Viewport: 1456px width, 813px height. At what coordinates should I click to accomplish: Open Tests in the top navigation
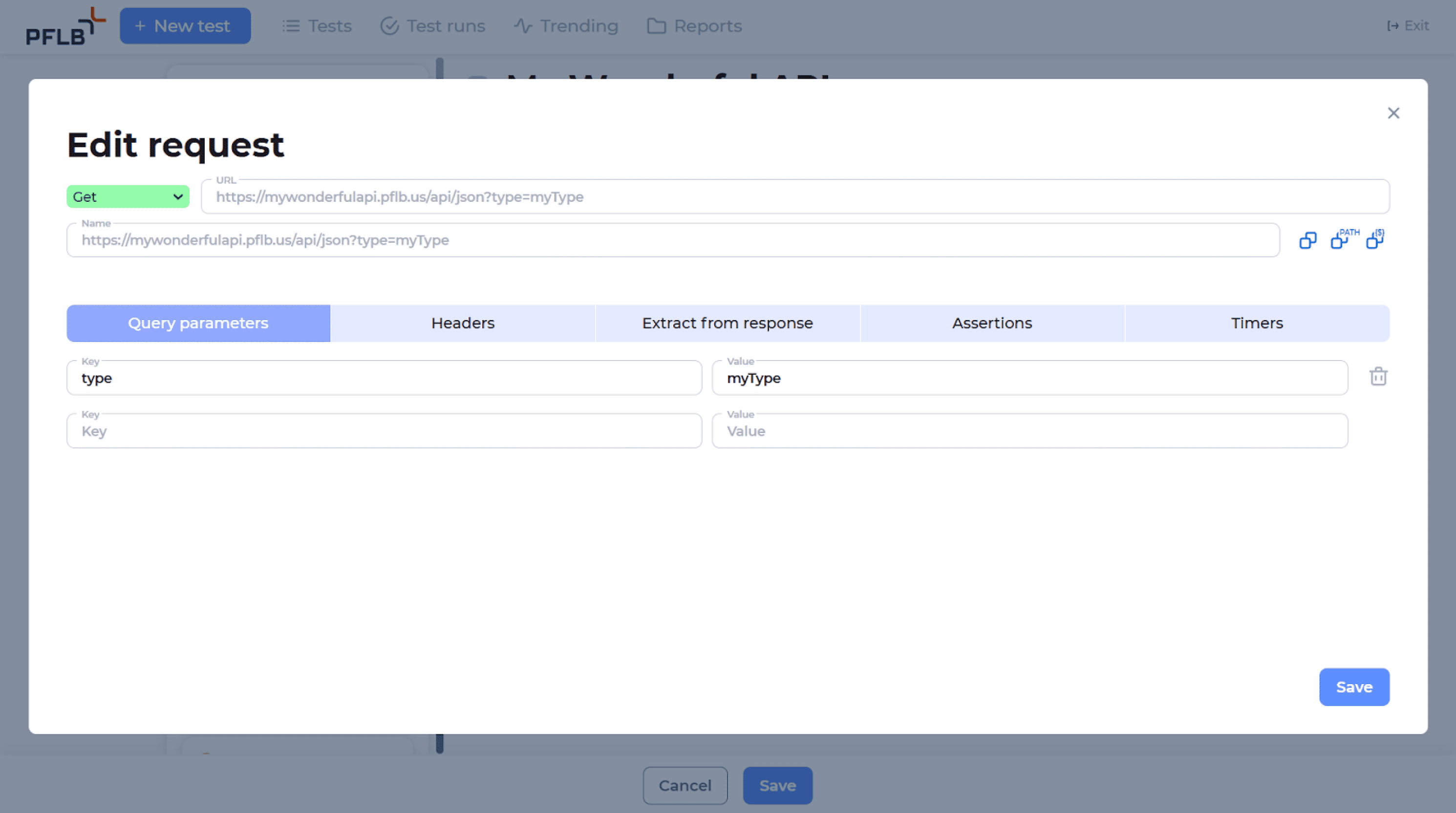[317, 26]
